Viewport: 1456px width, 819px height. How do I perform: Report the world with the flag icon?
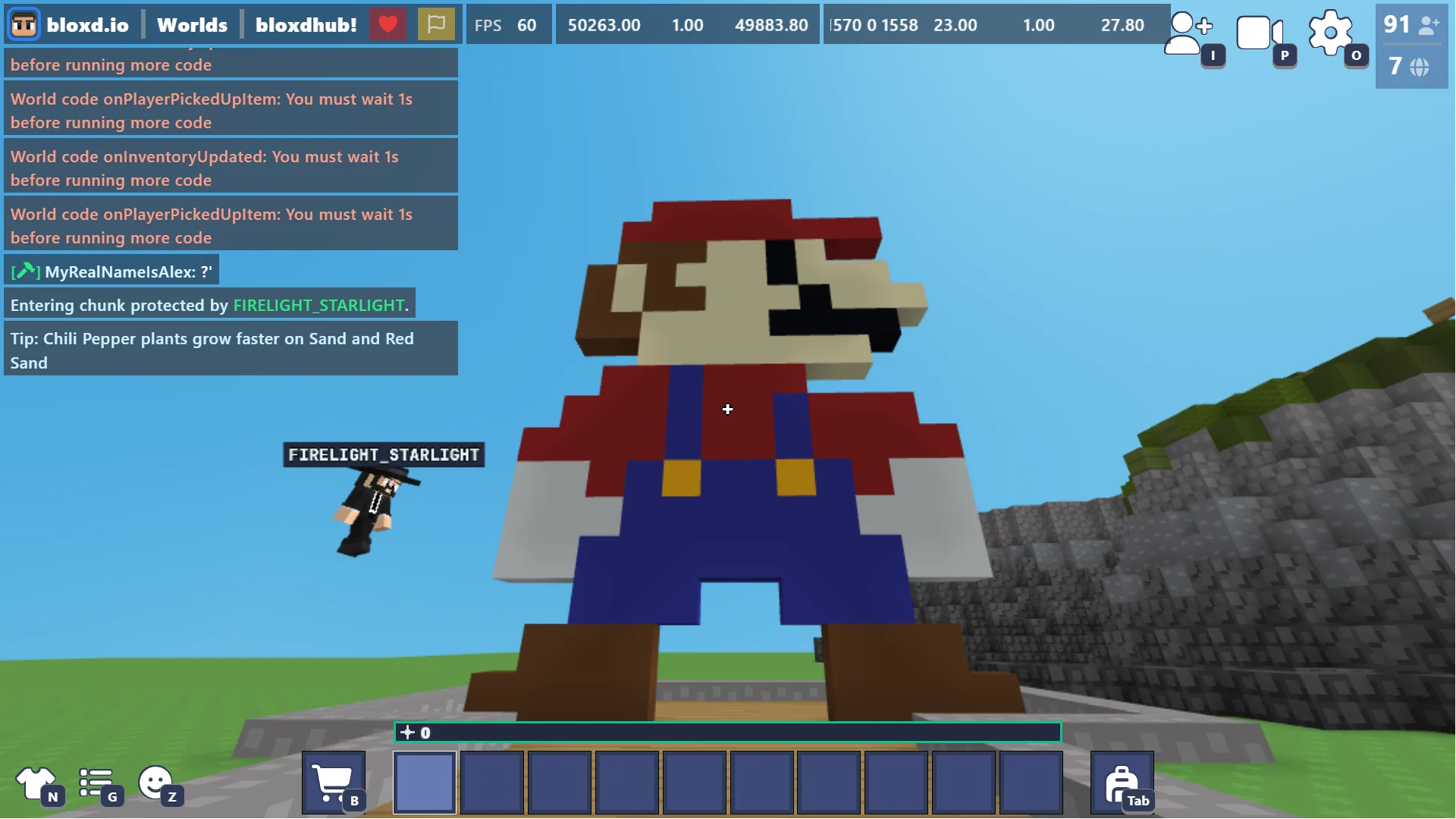coord(436,24)
